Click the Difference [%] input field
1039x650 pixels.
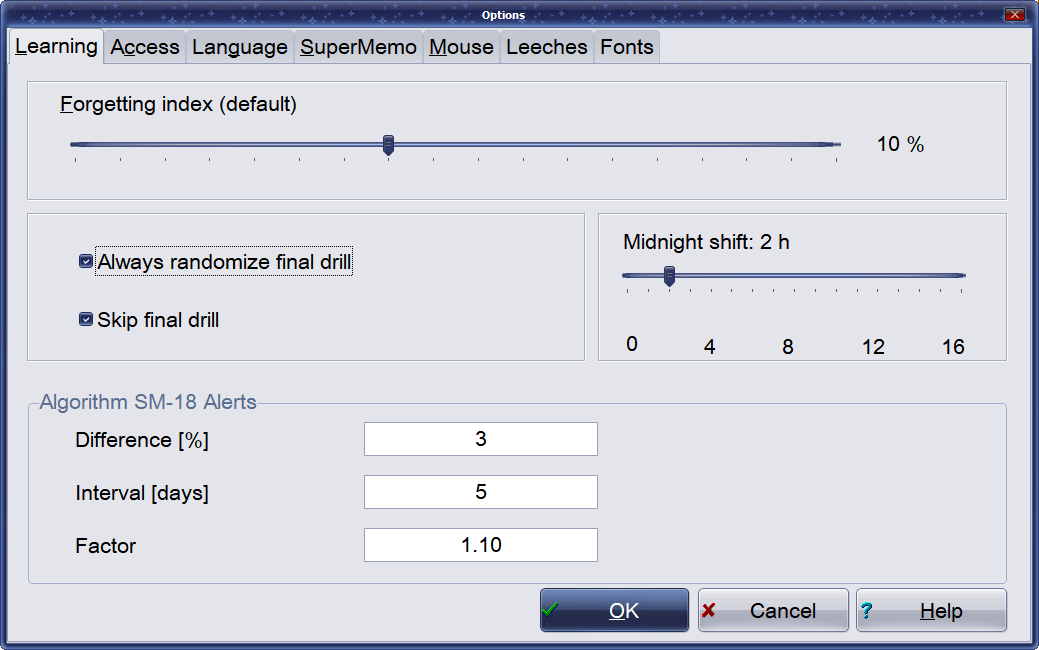click(x=480, y=439)
